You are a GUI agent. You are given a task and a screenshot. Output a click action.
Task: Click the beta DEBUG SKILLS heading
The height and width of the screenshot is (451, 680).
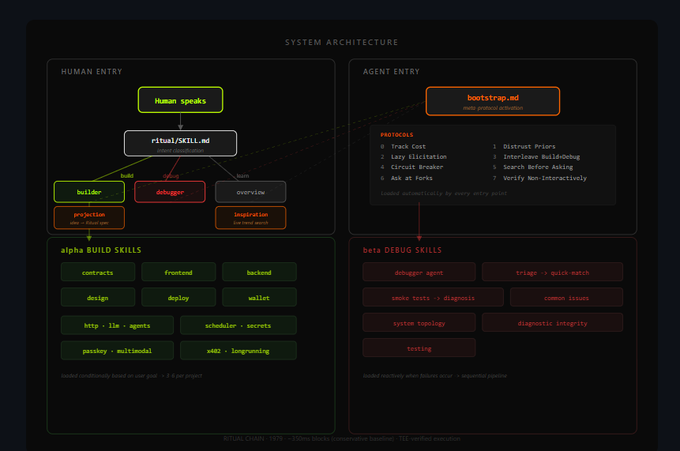[402, 250]
